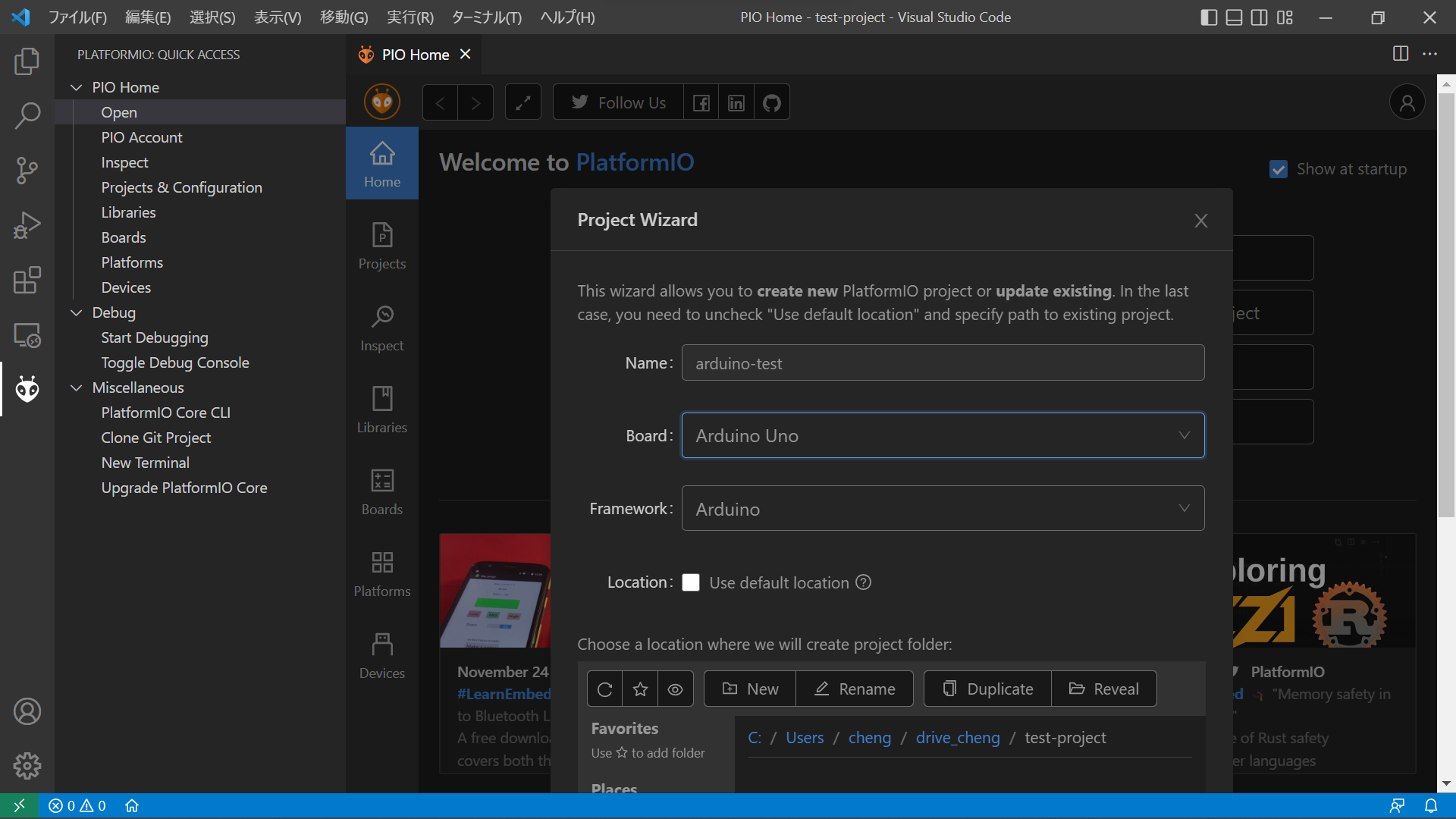Screen dimensions: 1456x819
Task: Click the GitHub icon in PIO toolbar
Action: [771, 102]
